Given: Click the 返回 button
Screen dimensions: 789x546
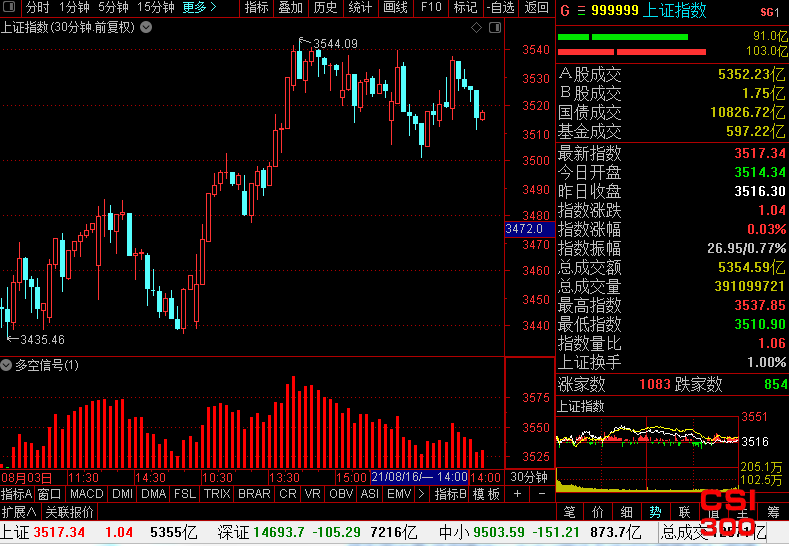Looking at the screenshot, I should (x=536, y=7).
